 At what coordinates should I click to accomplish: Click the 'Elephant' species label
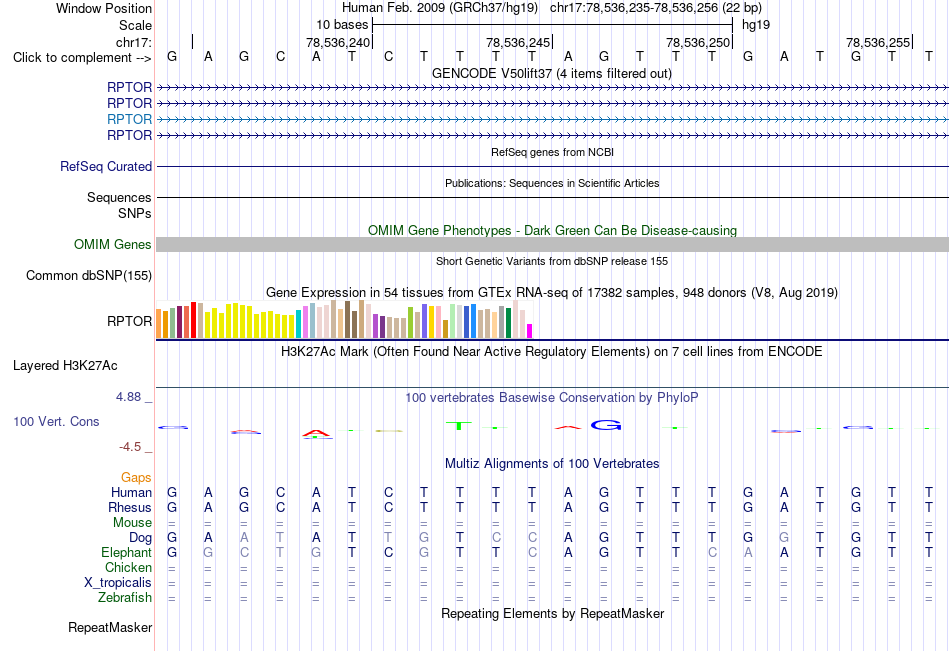pyautogui.click(x=126, y=553)
